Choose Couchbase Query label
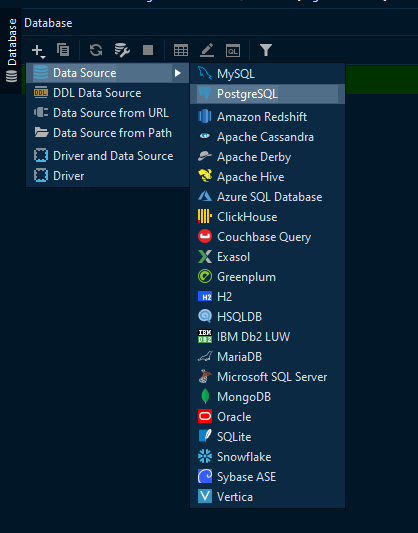 click(264, 237)
